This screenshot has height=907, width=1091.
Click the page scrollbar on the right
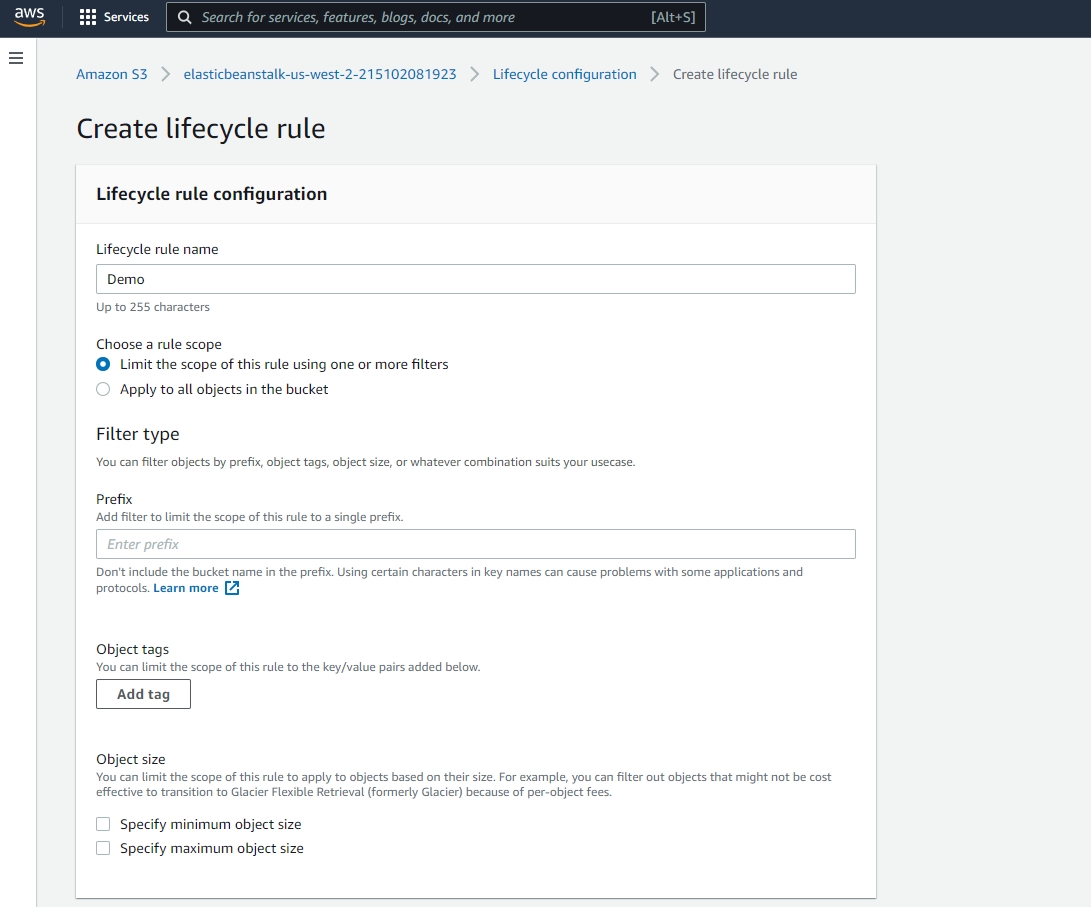click(1085, 450)
